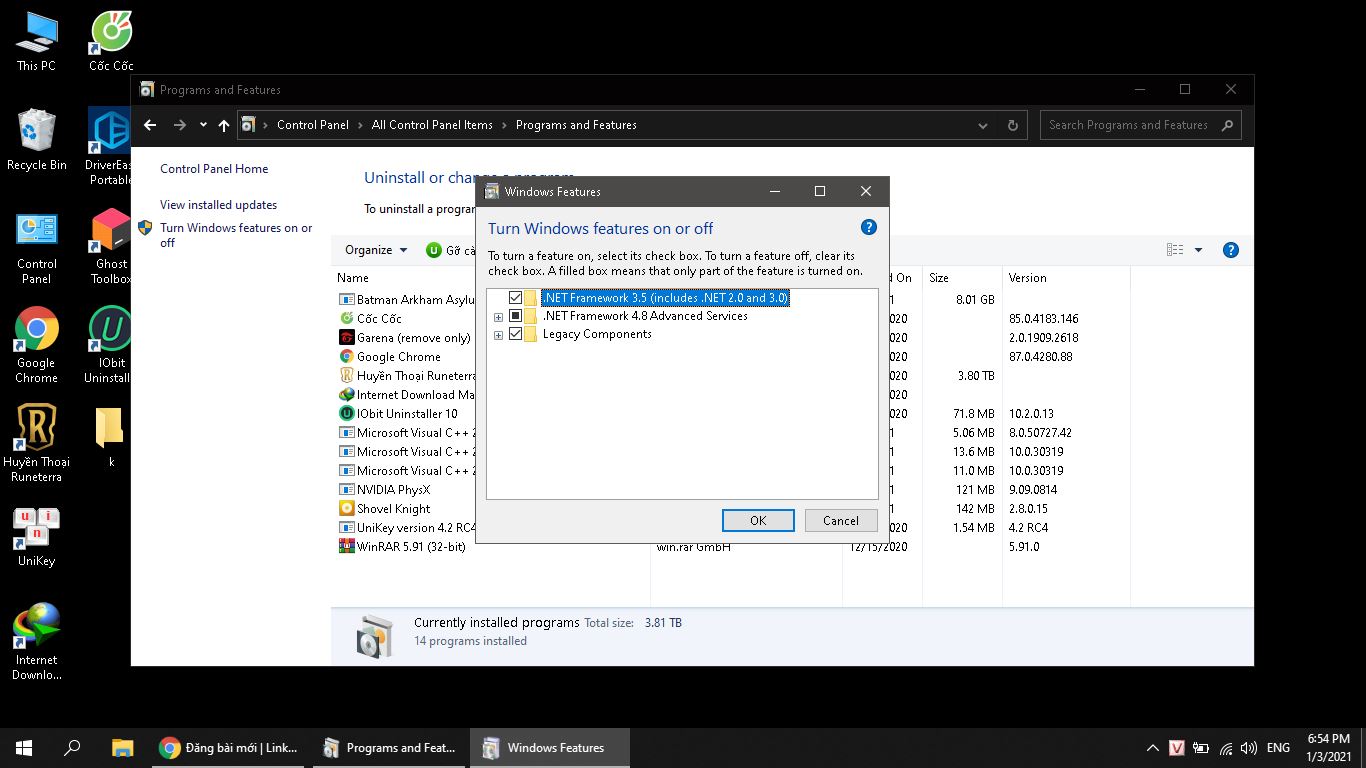Click the up arrow navigation icon
Image resolution: width=1366 pixels, height=768 pixels.
pyautogui.click(x=224, y=125)
